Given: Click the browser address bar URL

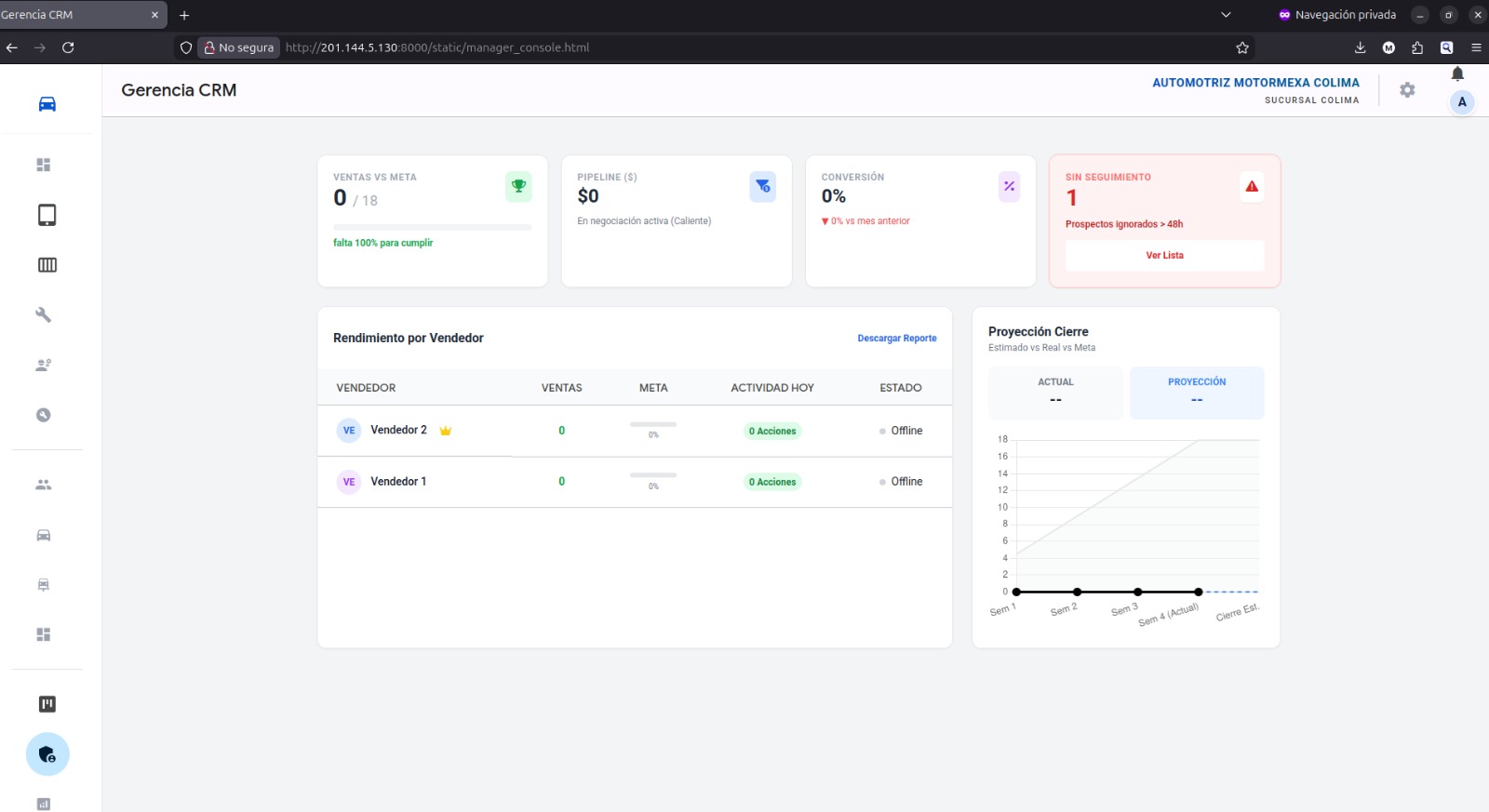Looking at the screenshot, I should pos(437,47).
